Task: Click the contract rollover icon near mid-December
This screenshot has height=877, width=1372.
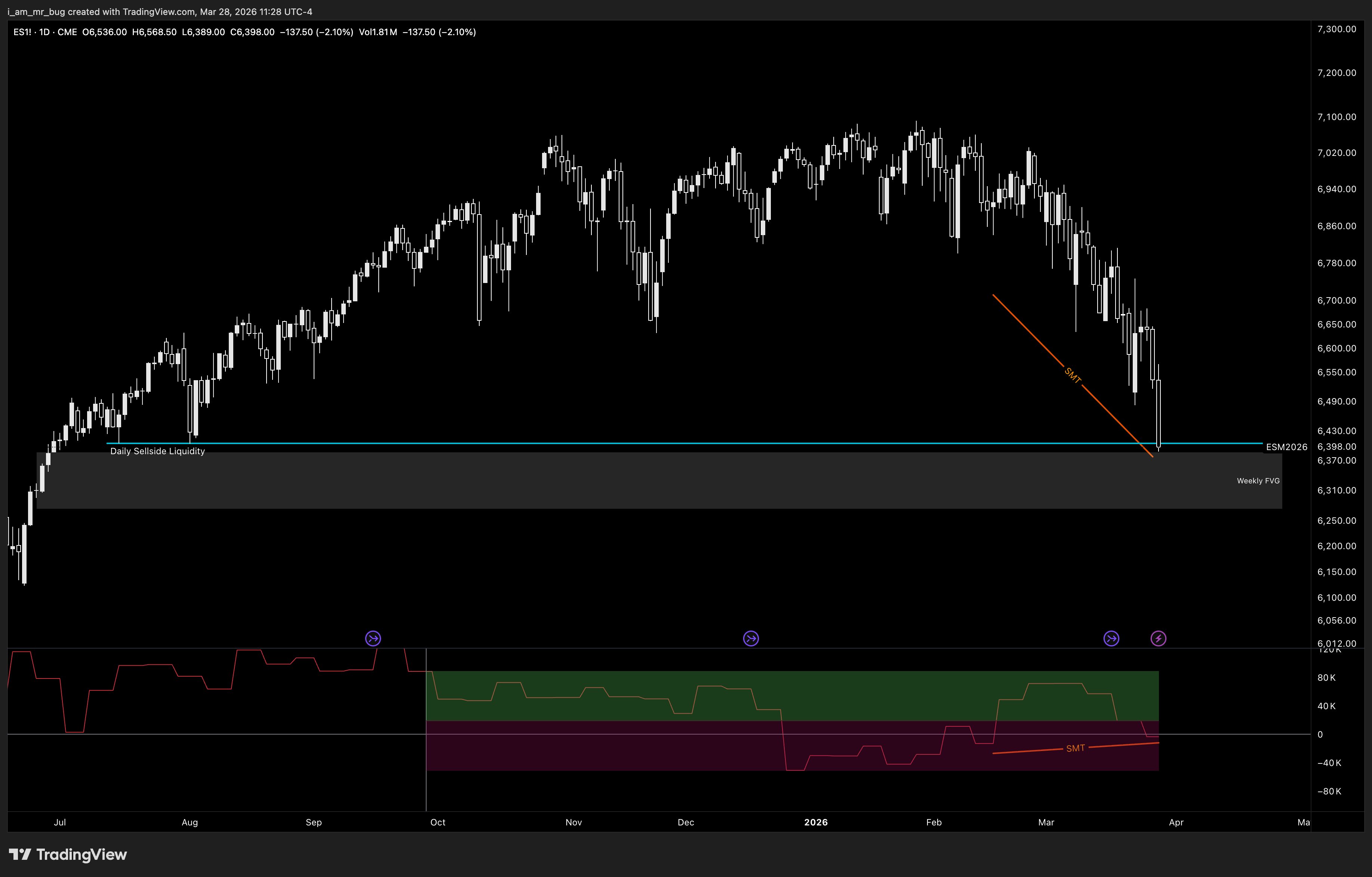Action: pyautogui.click(x=751, y=638)
